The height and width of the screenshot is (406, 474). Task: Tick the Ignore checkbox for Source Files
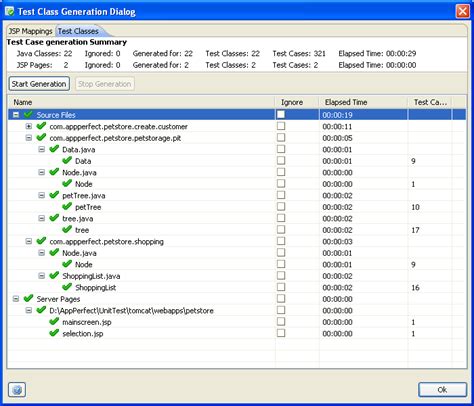click(281, 114)
